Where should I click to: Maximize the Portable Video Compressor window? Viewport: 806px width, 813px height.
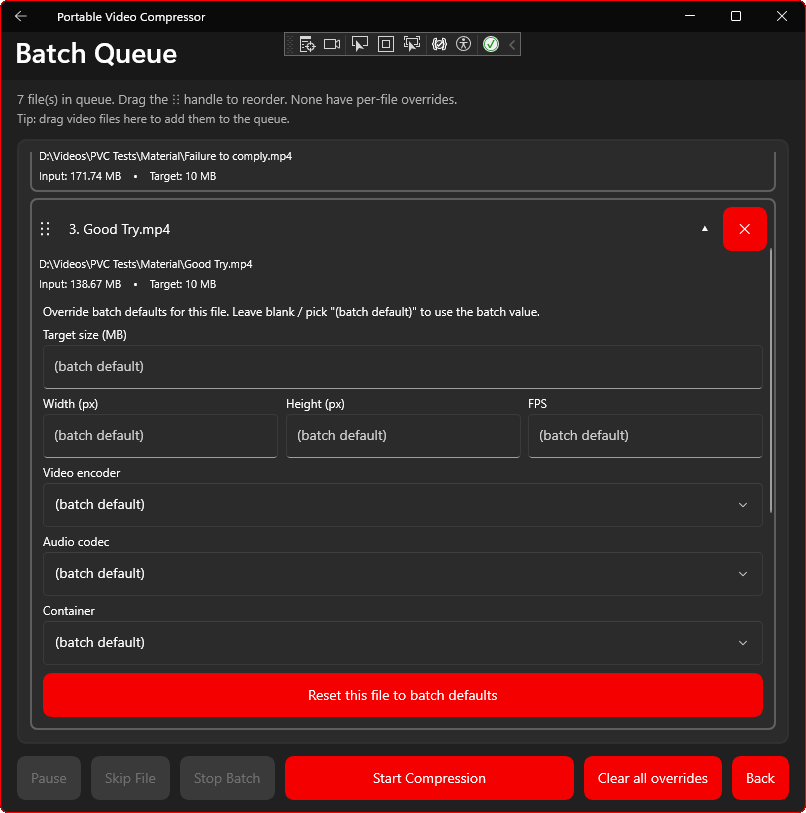(x=735, y=16)
